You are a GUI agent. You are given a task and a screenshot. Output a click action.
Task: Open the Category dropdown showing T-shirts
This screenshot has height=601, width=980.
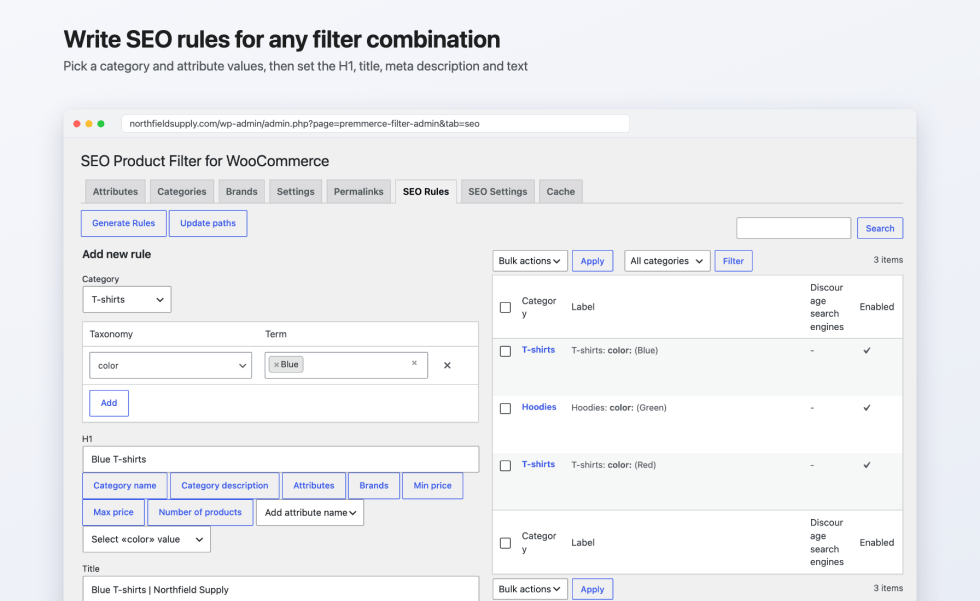coord(127,300)
